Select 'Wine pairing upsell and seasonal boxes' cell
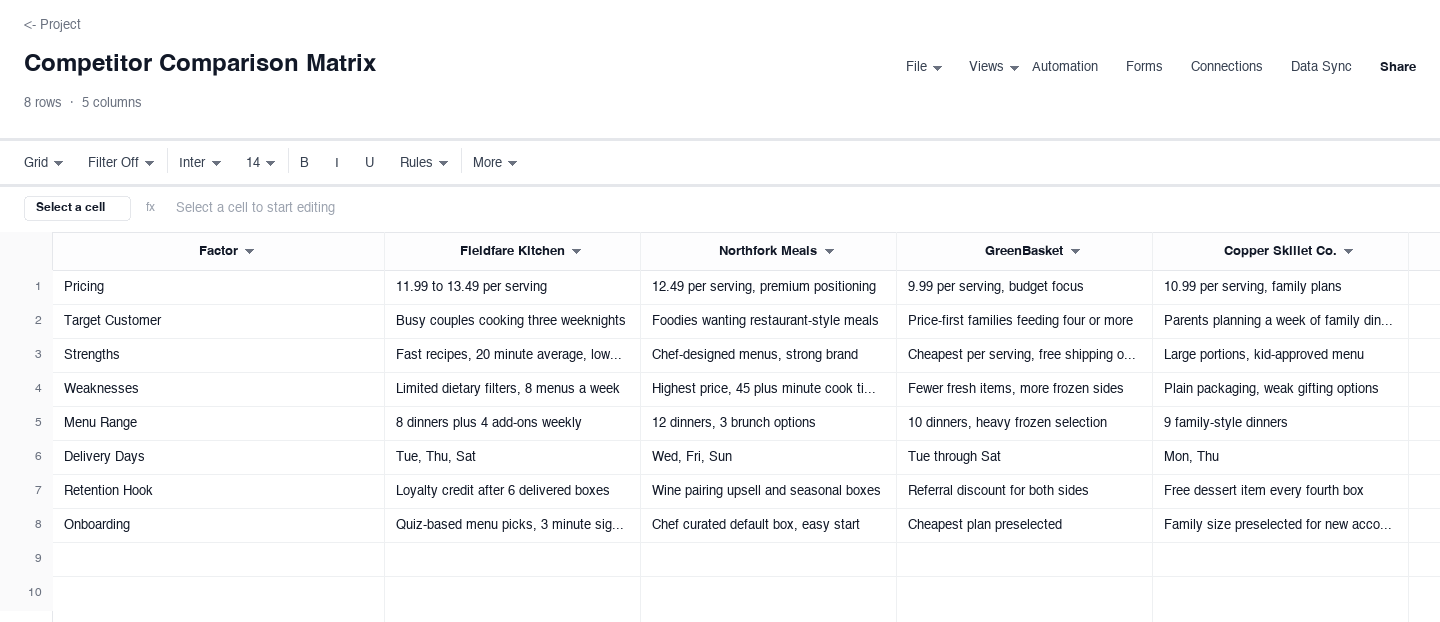Viewport: 1440px width, 622px height. pyautogui.click(x=768, y=491)
